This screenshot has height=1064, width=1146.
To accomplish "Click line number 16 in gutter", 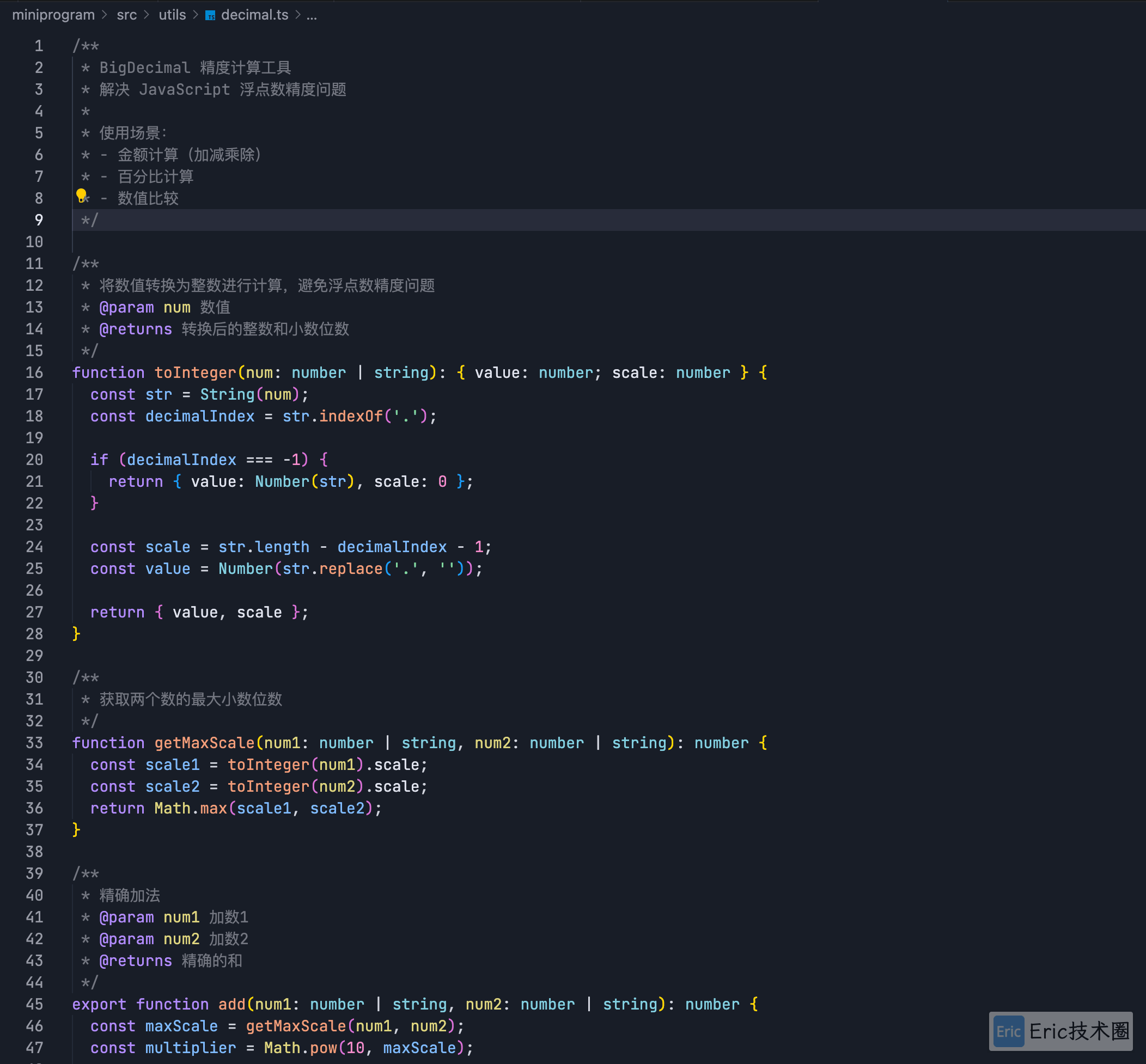I will coord(34,372).
